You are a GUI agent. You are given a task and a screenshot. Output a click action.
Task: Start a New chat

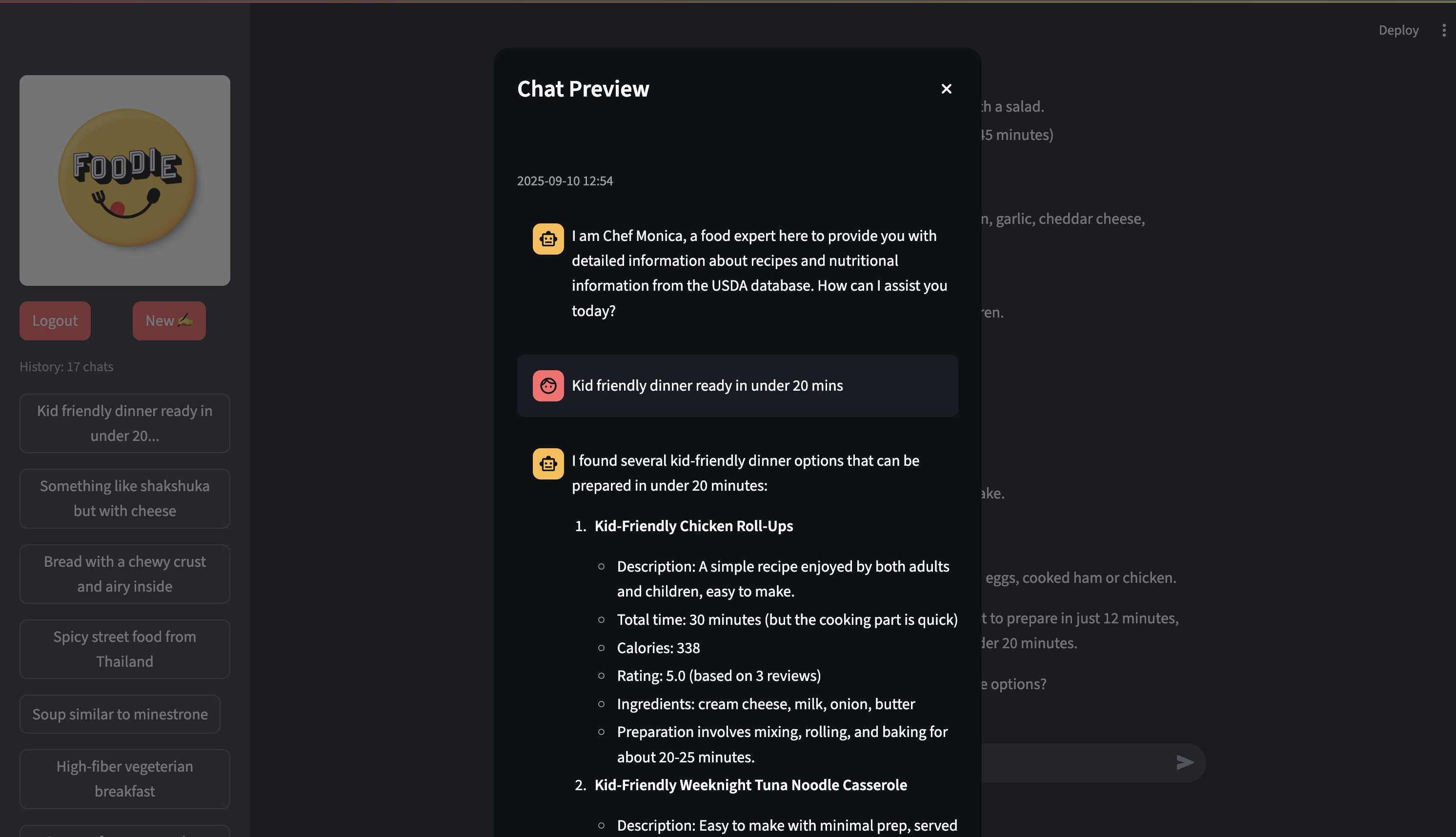click(x=169, y=321)
